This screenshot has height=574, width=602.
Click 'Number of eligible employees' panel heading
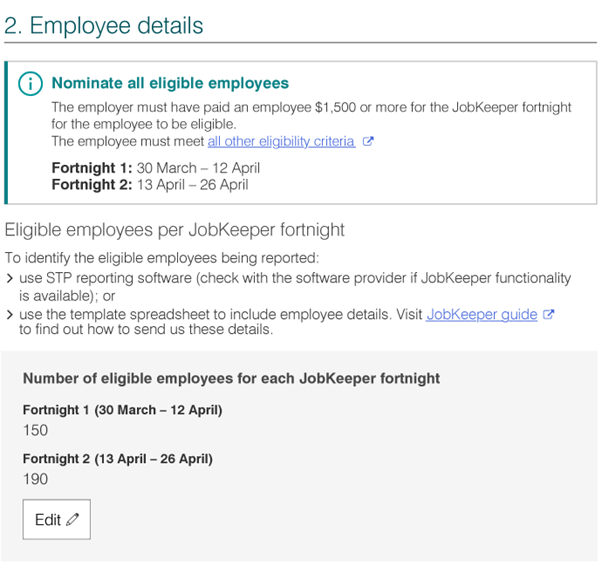[231, 379]
